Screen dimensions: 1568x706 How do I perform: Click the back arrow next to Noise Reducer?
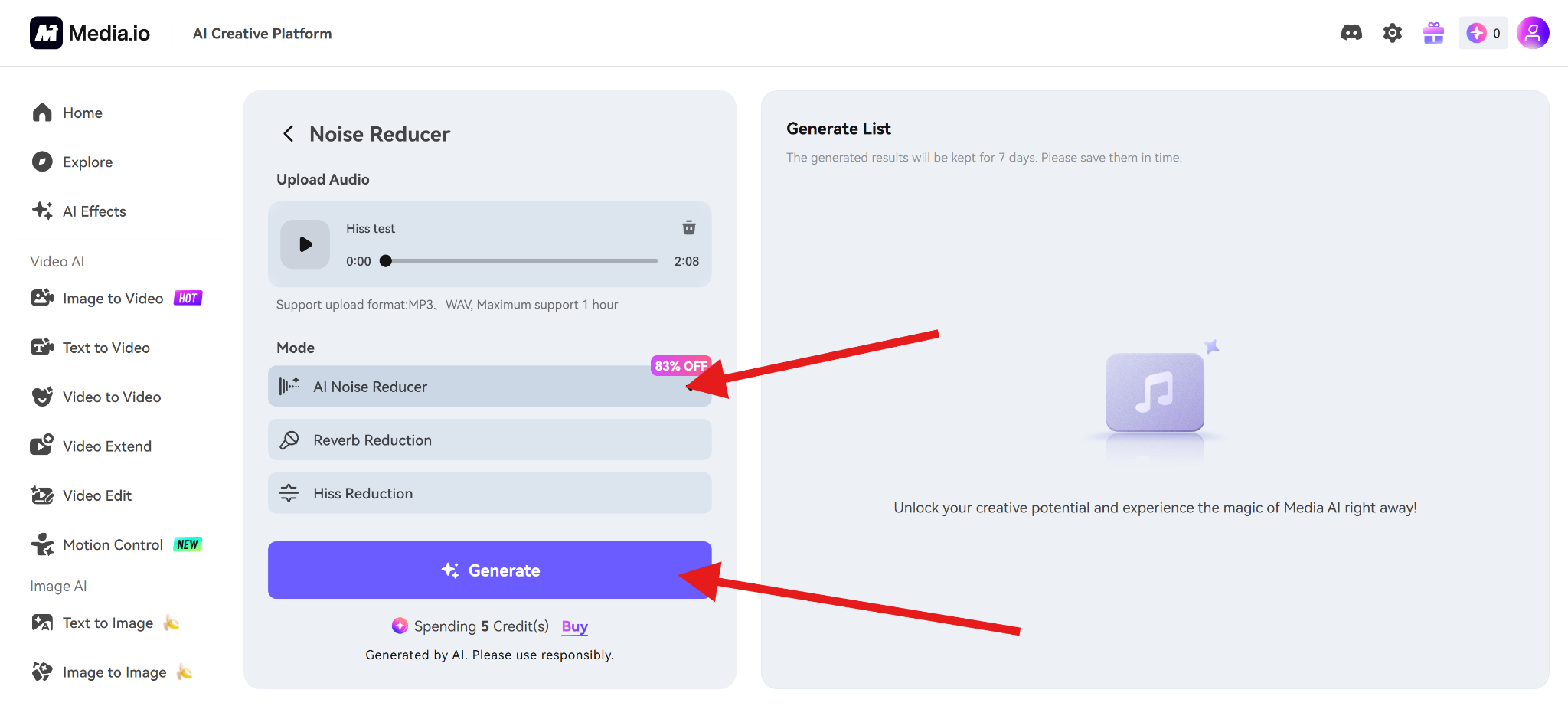(289, 133)
